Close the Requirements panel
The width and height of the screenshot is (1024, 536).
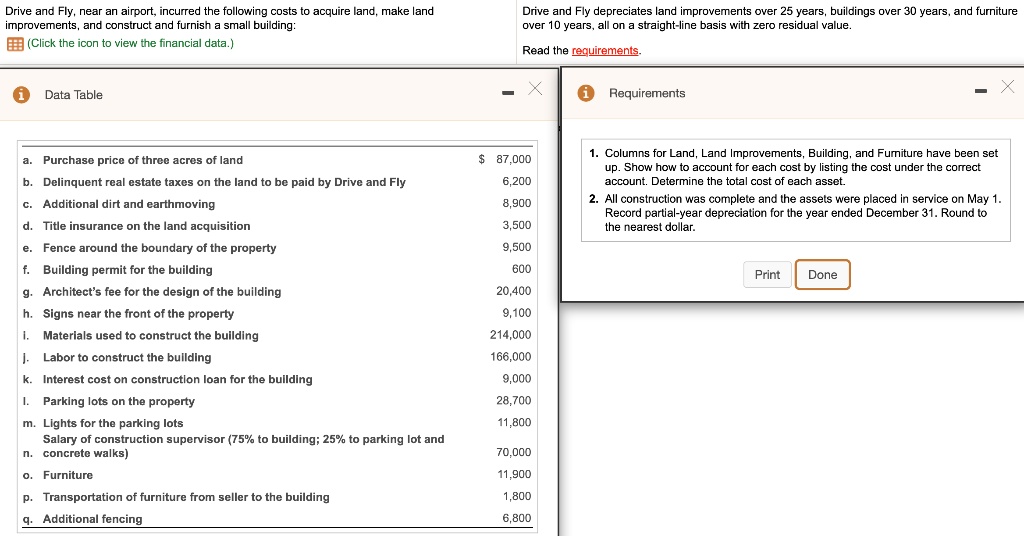click(x=1007, y=88)
